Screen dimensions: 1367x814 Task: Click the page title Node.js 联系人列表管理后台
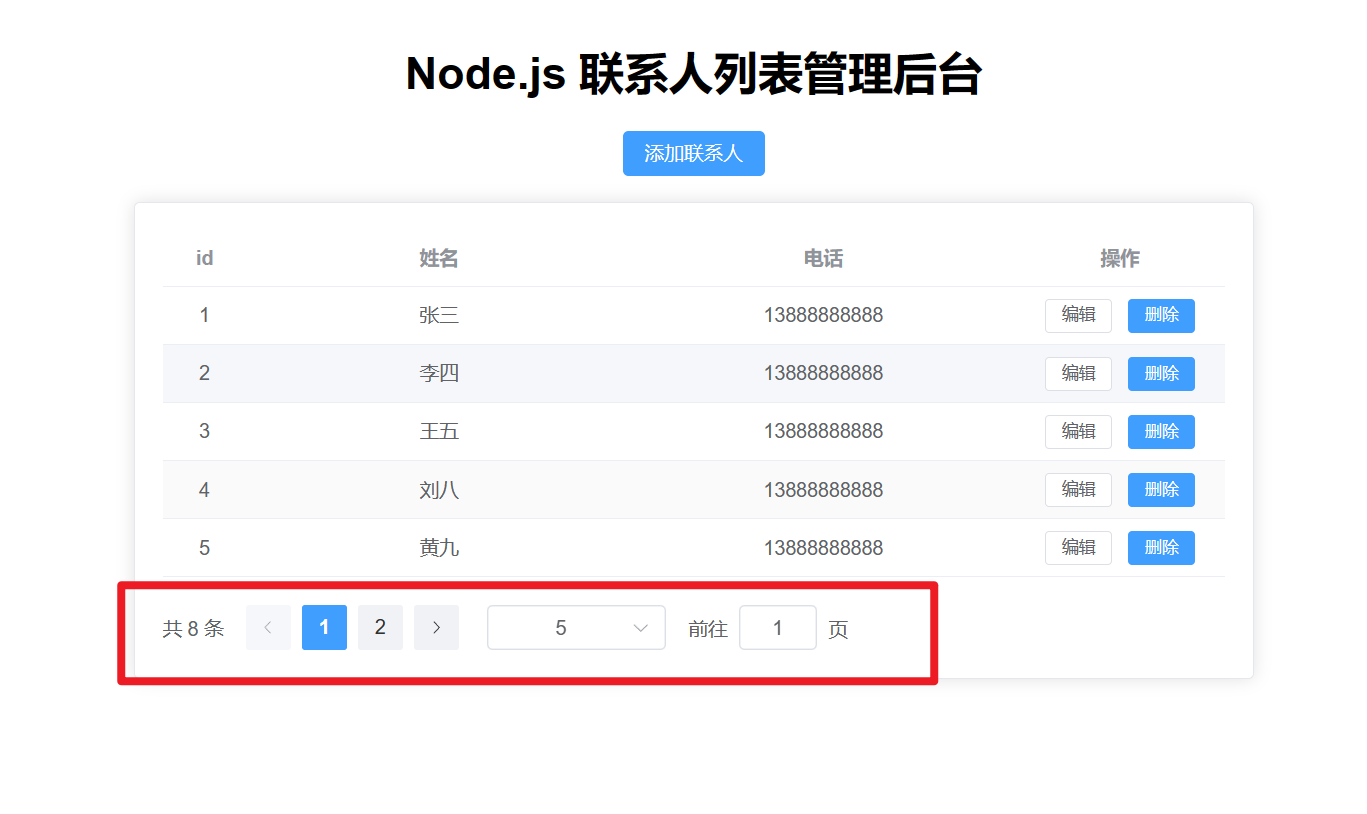(693, 74)
